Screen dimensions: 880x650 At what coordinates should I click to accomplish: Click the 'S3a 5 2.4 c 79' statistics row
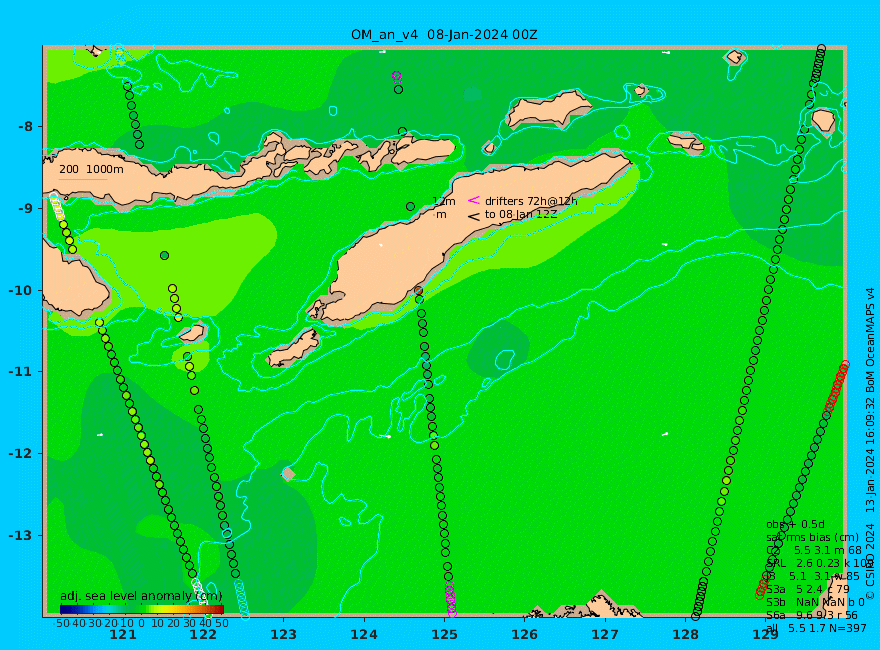(x=808, y=589)
